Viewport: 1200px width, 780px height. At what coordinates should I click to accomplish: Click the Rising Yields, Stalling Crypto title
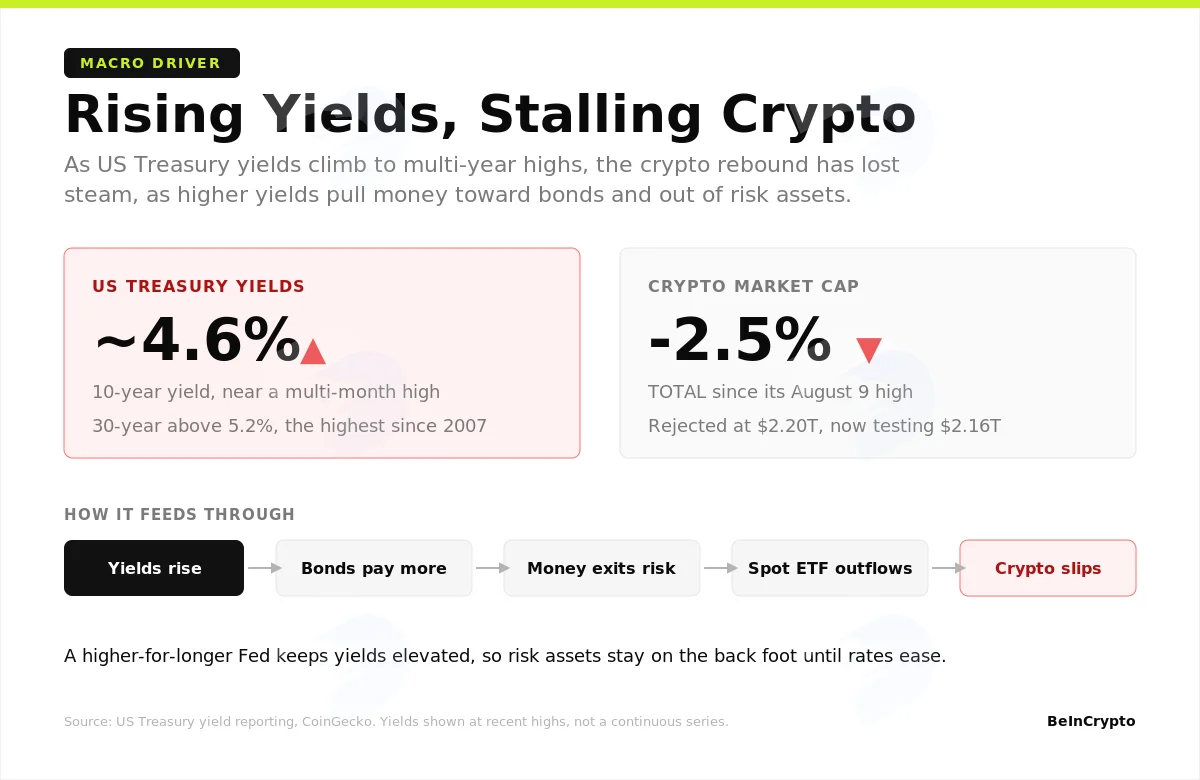click(x=490, y=114)
